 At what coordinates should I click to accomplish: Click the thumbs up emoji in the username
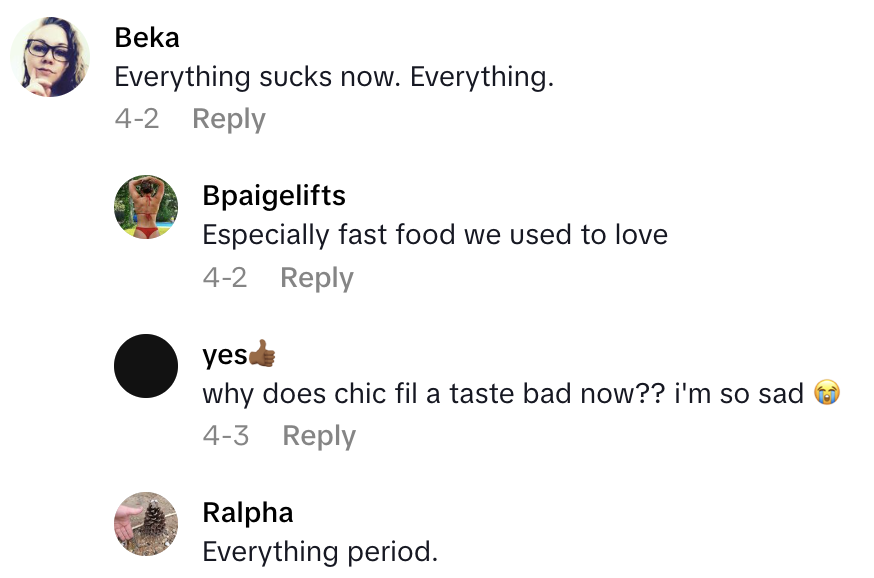coord(262,354)
